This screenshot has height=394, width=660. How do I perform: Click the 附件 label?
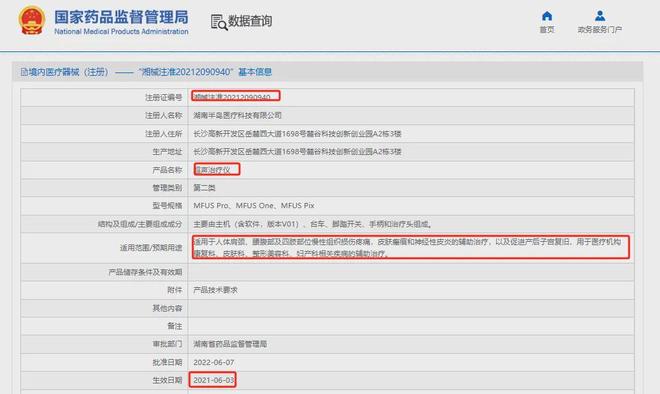click(175, 290)
